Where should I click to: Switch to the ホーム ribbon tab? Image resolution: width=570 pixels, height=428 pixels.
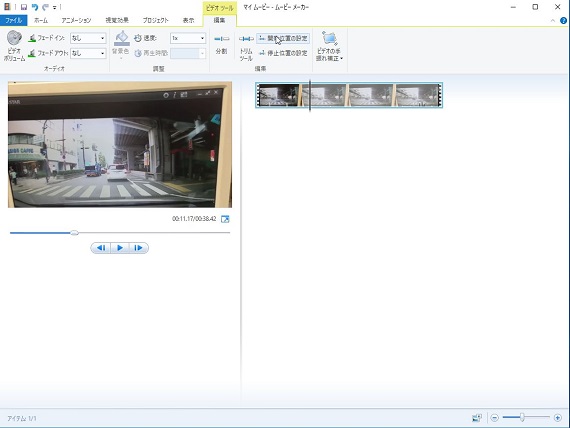[41, 20]
